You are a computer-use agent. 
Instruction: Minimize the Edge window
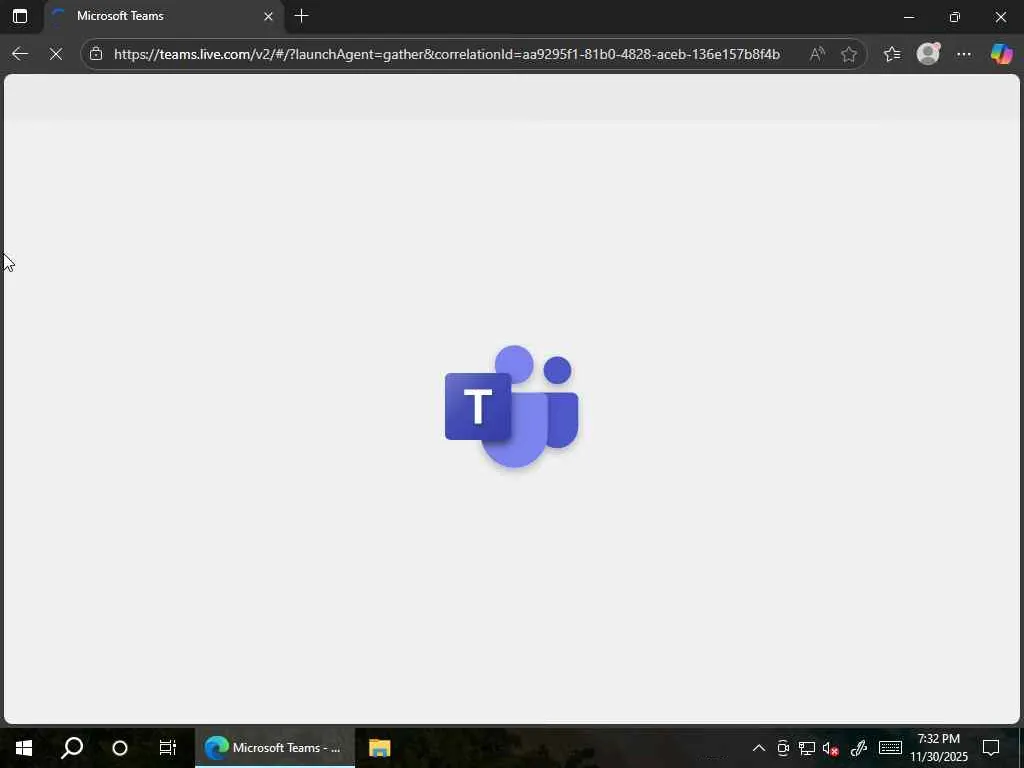(x=908, y=17)
